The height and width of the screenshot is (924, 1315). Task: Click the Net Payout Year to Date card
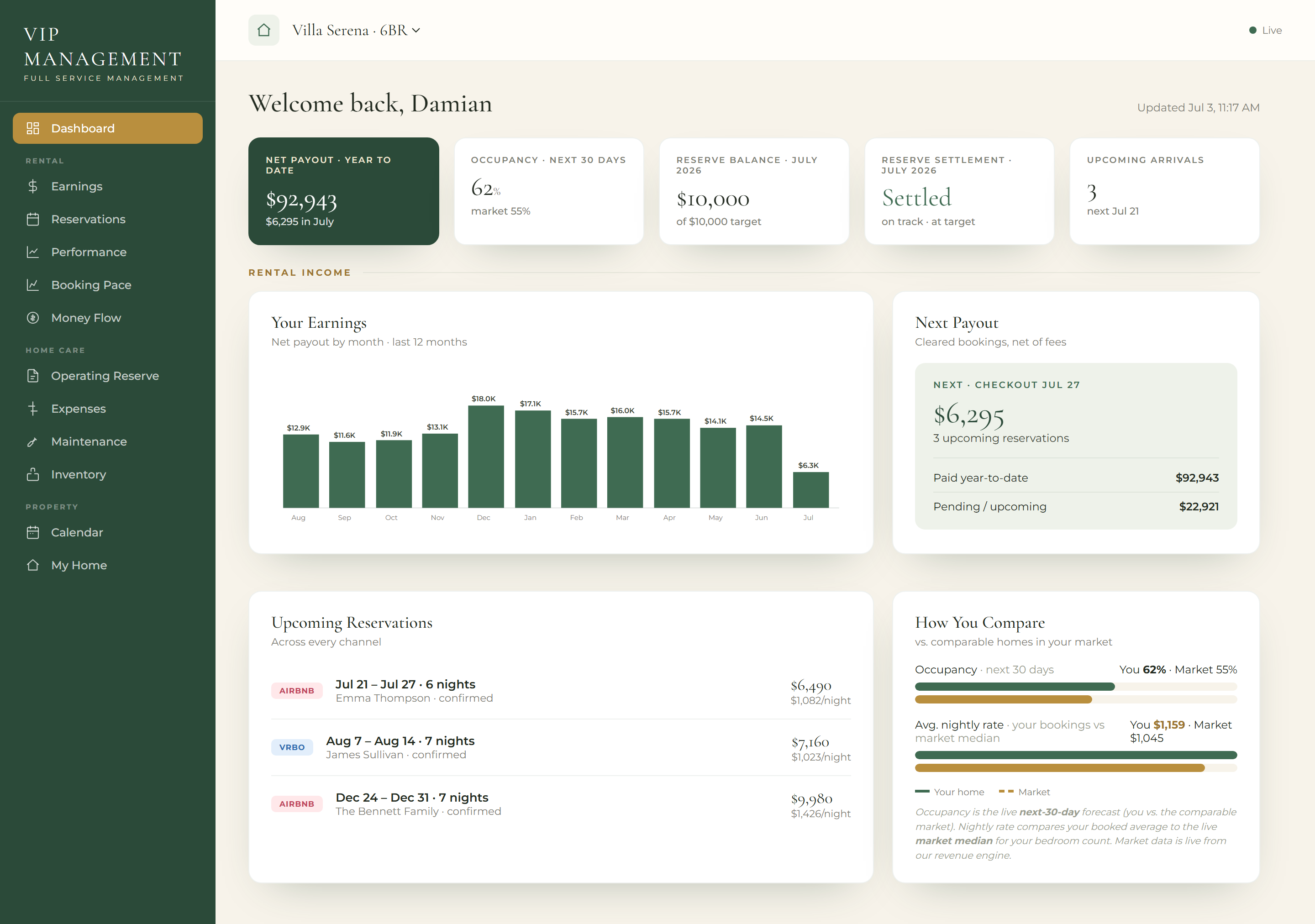[x=344, y=191]
